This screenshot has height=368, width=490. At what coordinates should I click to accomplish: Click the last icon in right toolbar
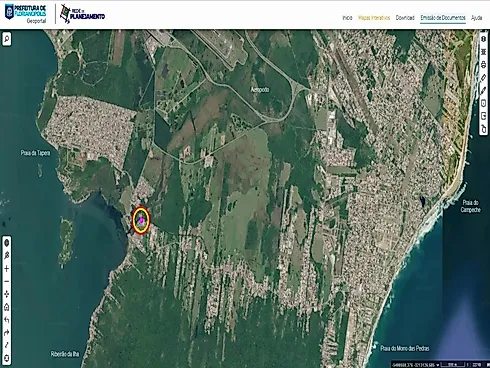pos(484,129)
